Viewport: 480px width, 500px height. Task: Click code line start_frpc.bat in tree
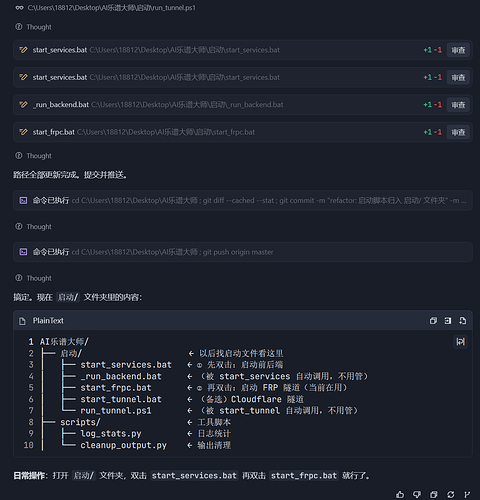[x=116, y=388]
